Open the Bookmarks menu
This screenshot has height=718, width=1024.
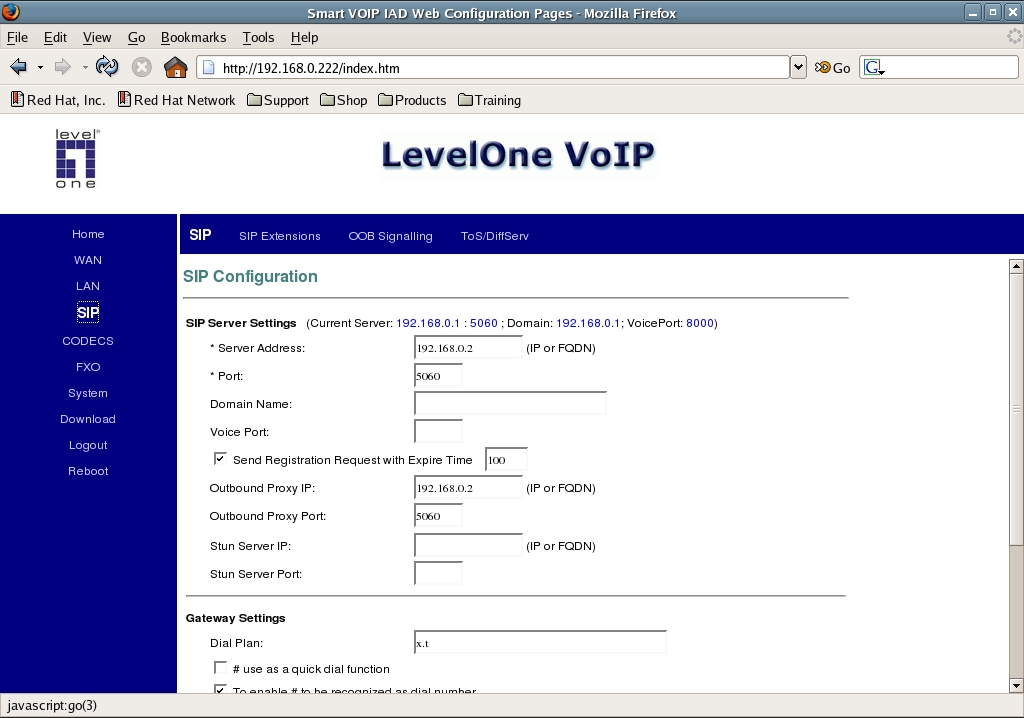pos(193,37)
